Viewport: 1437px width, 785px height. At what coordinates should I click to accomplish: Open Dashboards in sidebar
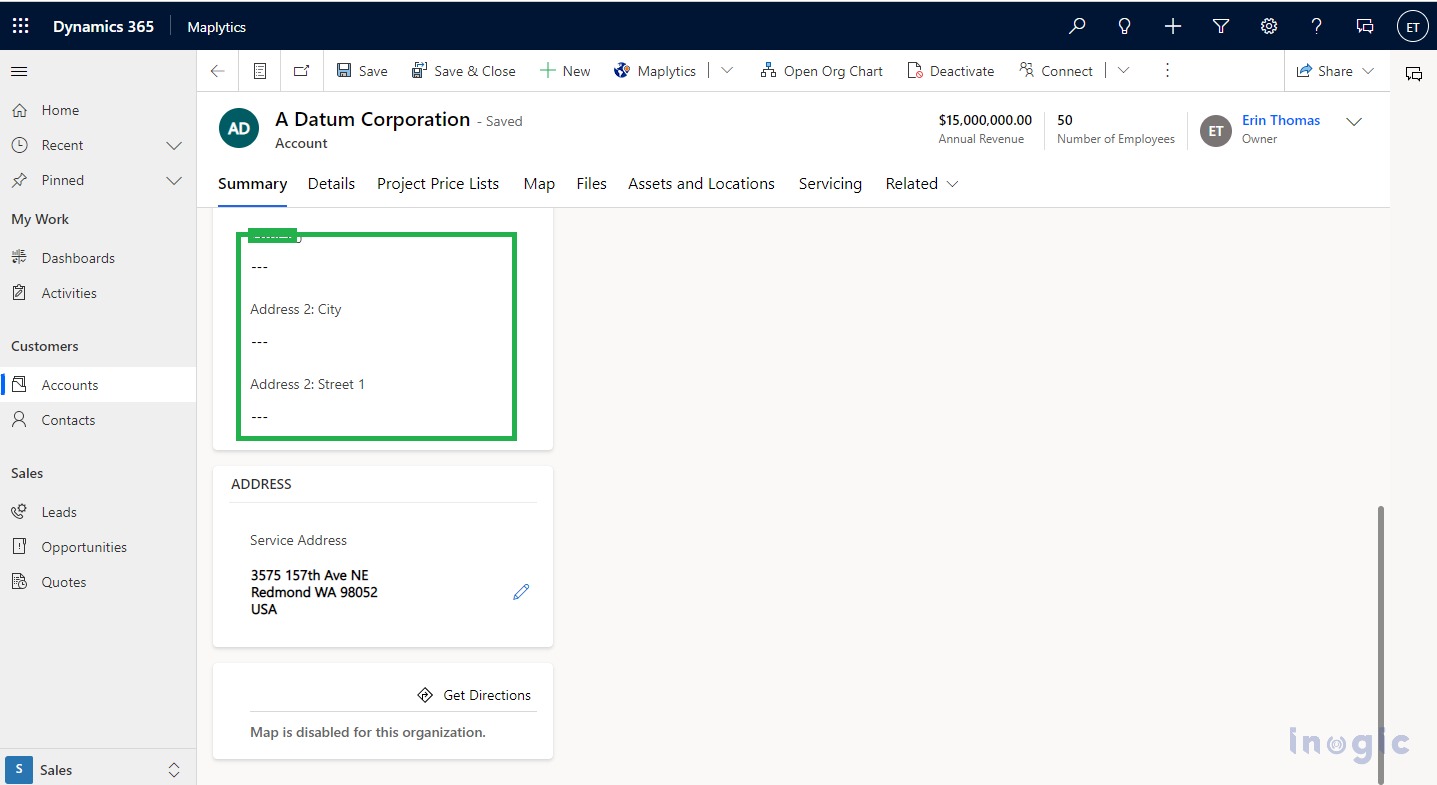[98, 258]
